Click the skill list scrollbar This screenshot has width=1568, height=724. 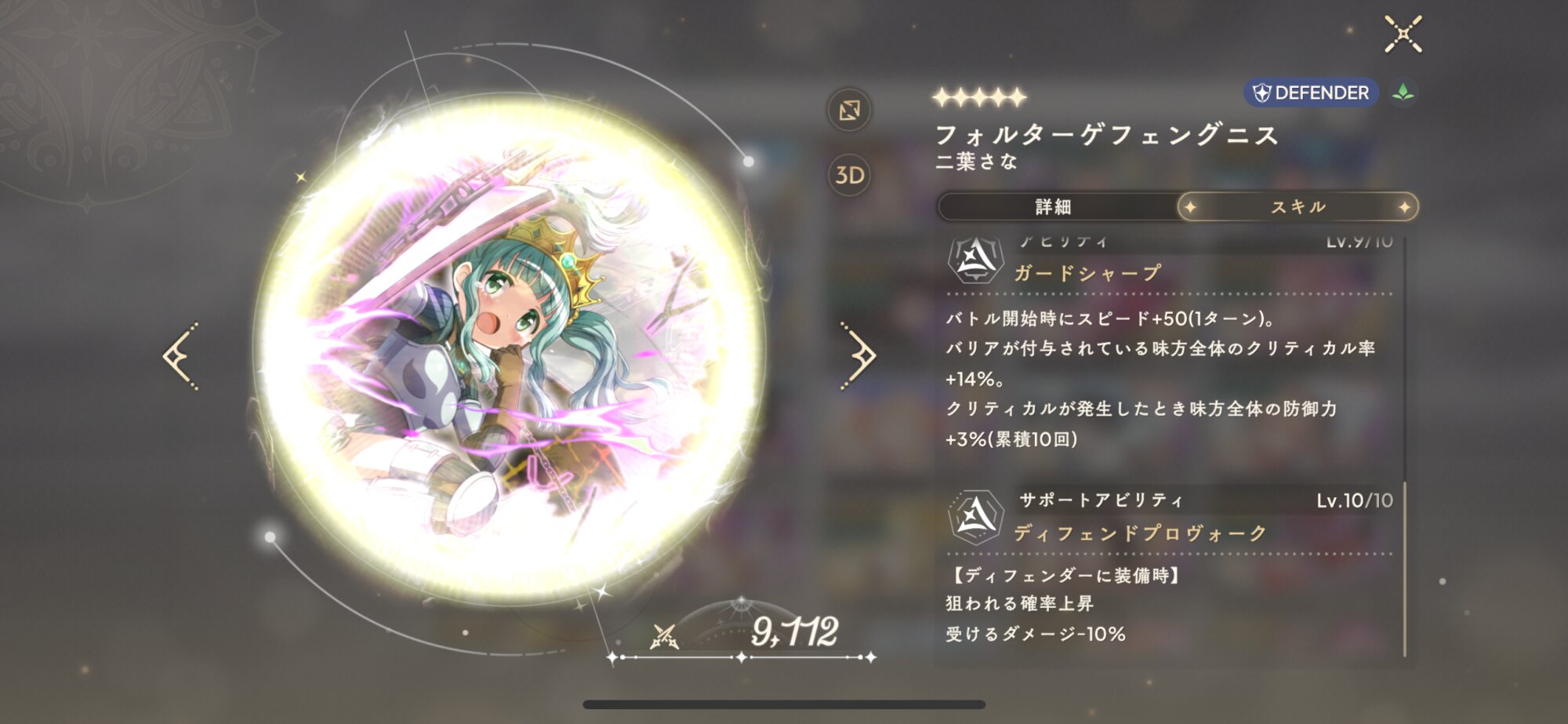1404,447
